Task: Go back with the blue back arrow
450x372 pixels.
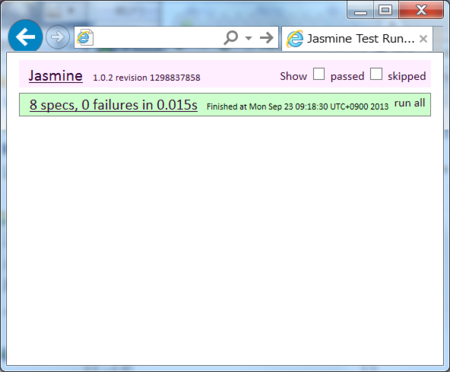Action: point(25,37)
